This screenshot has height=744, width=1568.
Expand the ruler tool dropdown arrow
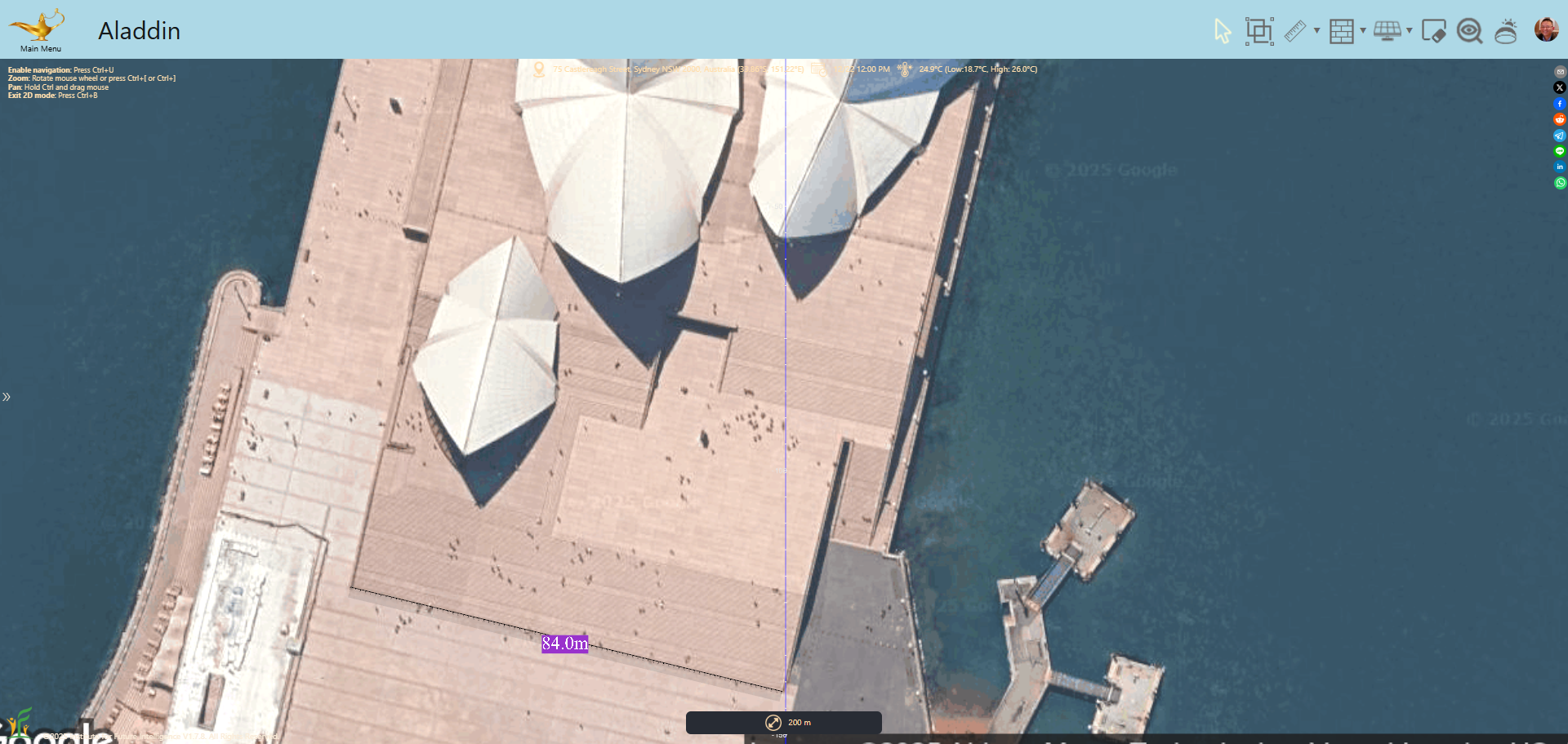(1316, 31)
